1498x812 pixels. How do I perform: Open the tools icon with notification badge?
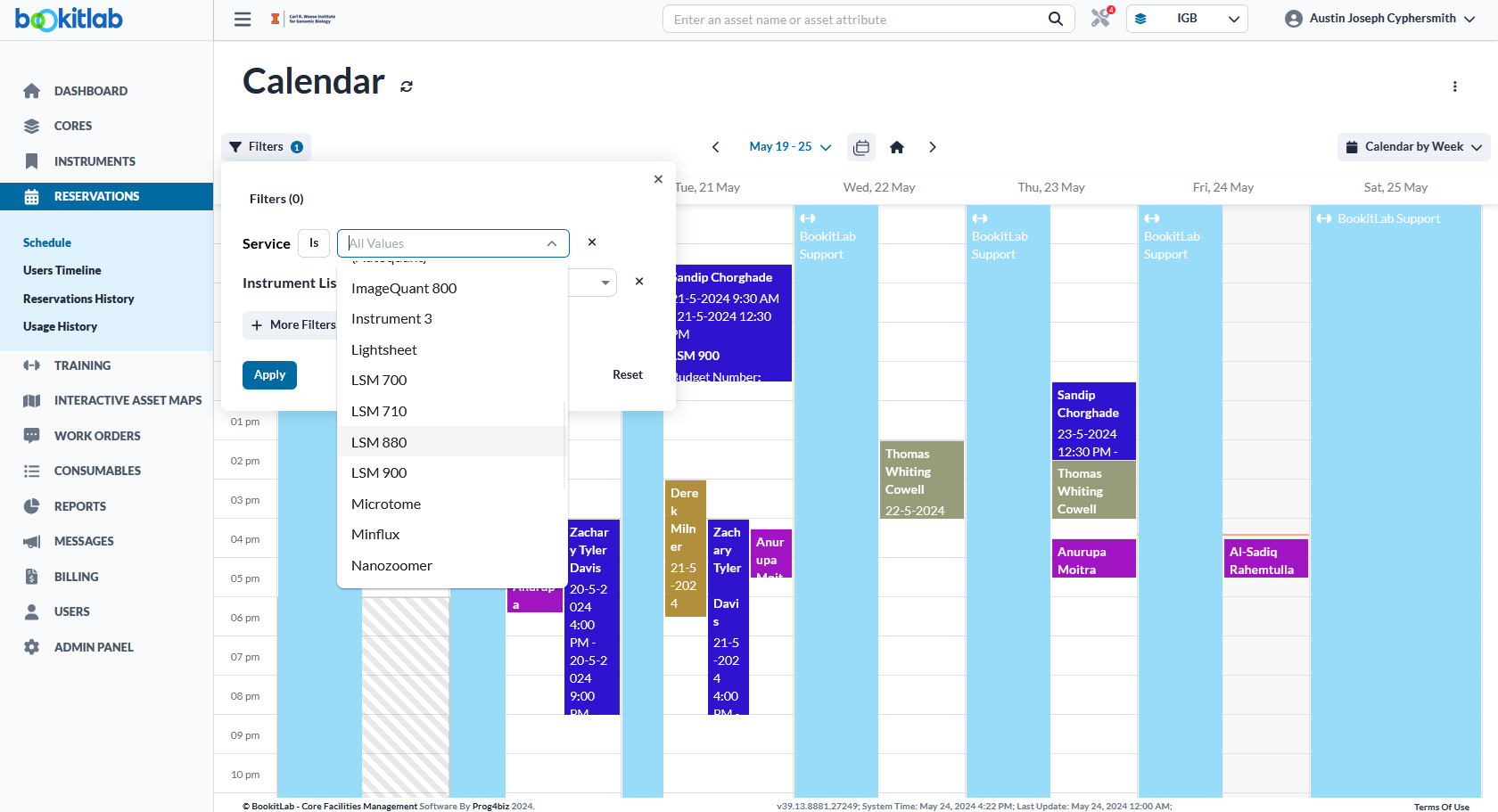tap(1101, 18)
